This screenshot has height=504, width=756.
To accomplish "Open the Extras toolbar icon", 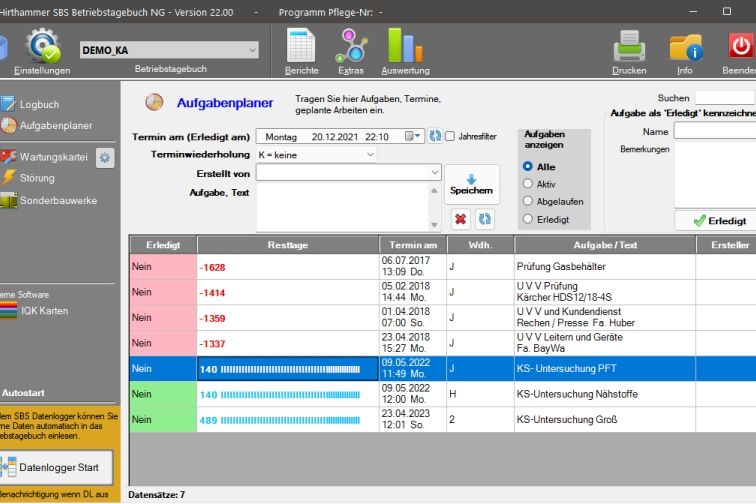I will (x=351, y=46).
